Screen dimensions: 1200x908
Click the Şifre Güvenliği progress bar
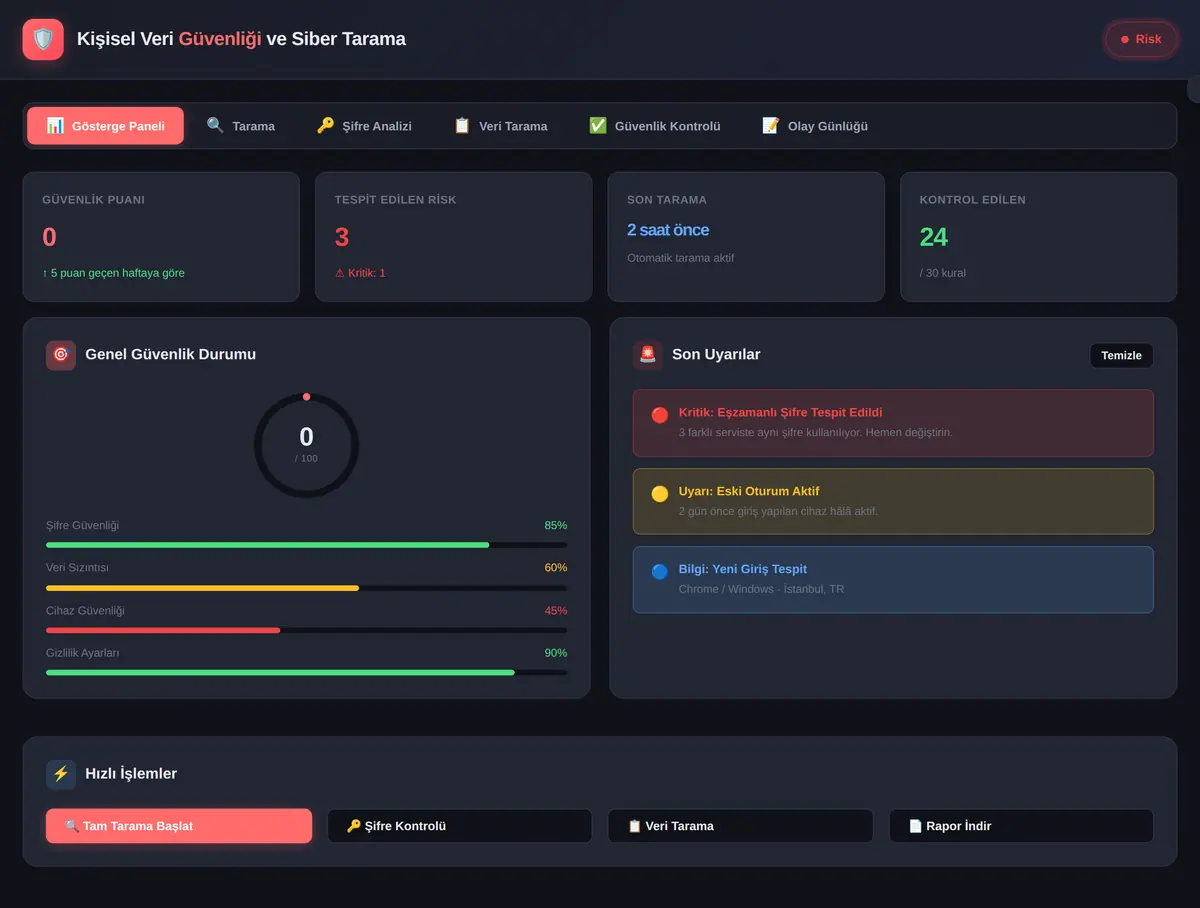306,545
